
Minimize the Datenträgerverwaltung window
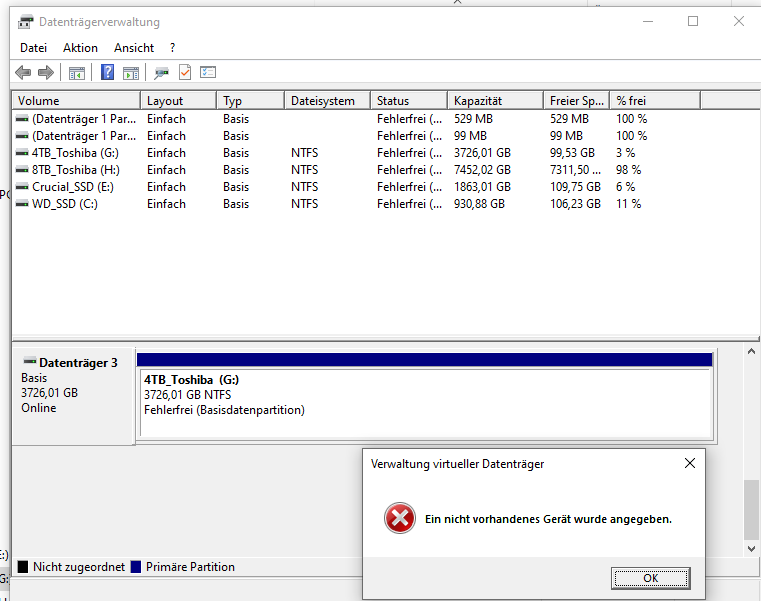648,21
